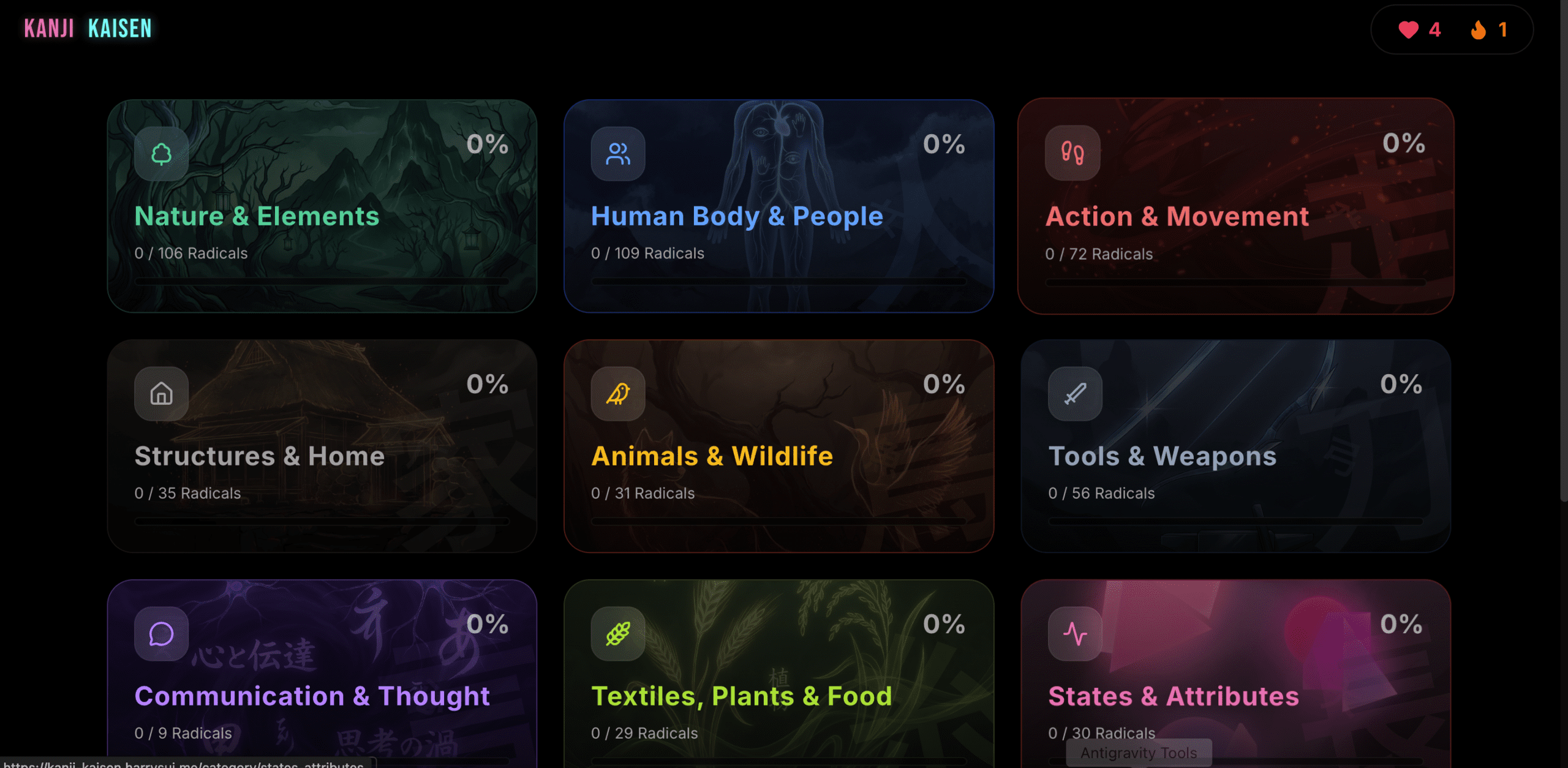Go to Action & Movement category

click(1177, 216)
